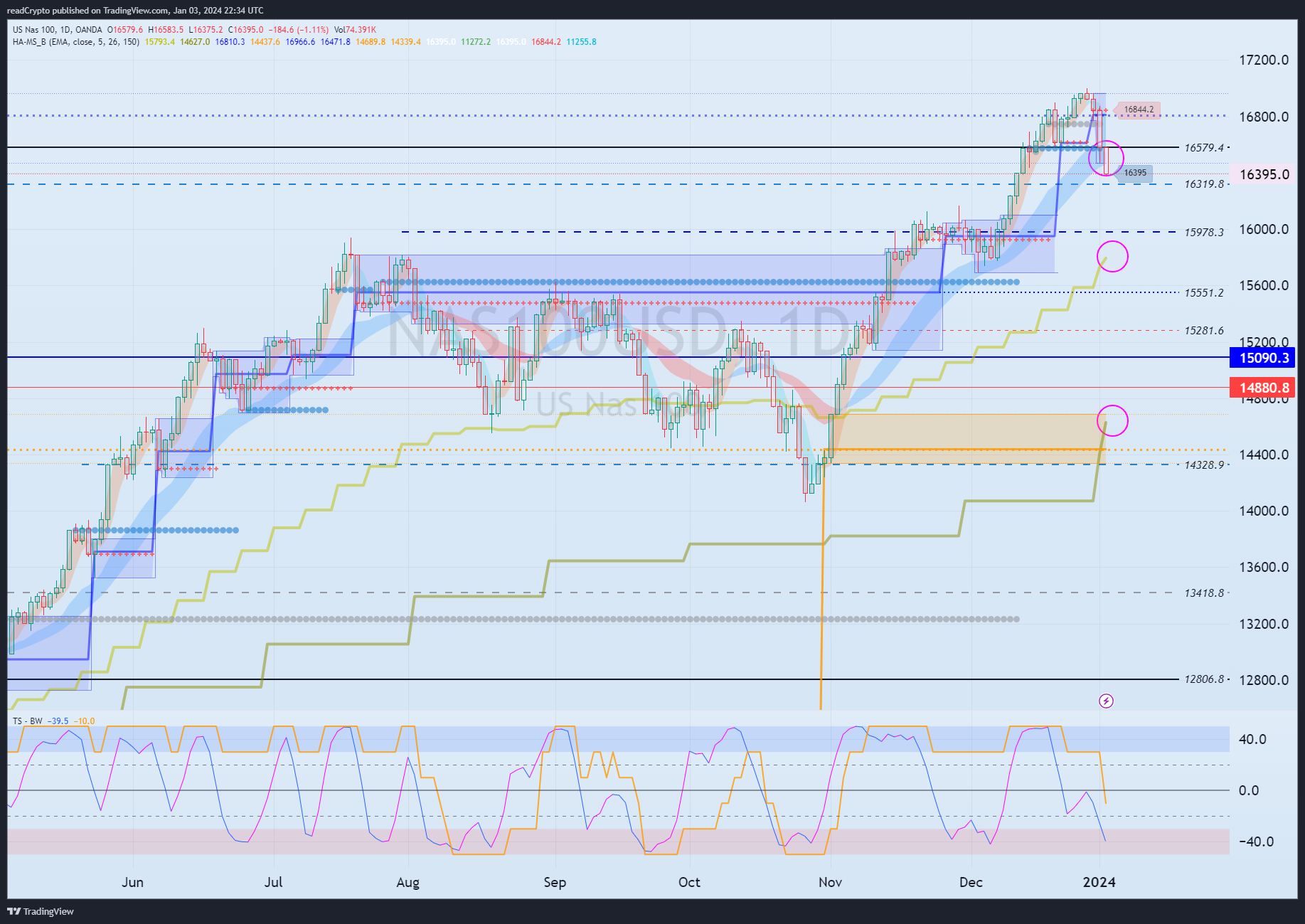1305x924 pixels.
Task: Click the Dec label on time axis
Action: click(x=971, y=882)
